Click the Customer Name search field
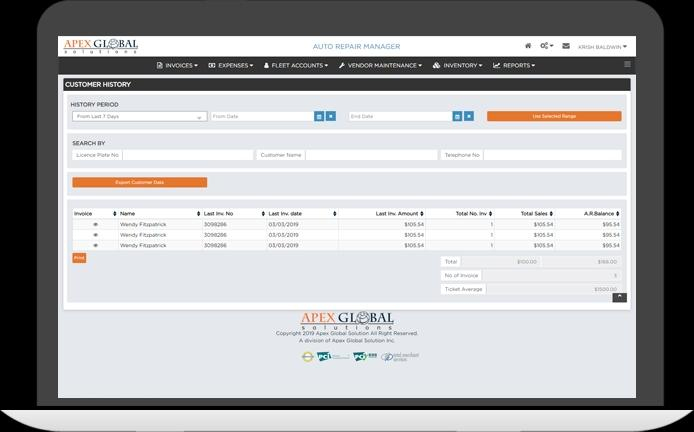 pyautogui.click(x=371, y=155)
